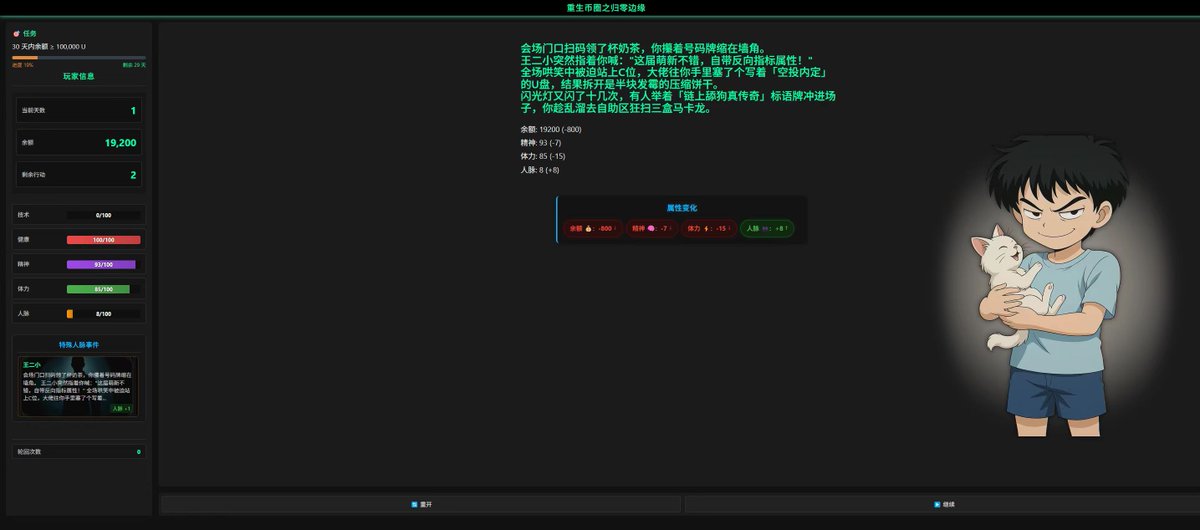1200x530 pixels.
Task: Click the 精神 -7 change badge
Action: coord(652,228)
